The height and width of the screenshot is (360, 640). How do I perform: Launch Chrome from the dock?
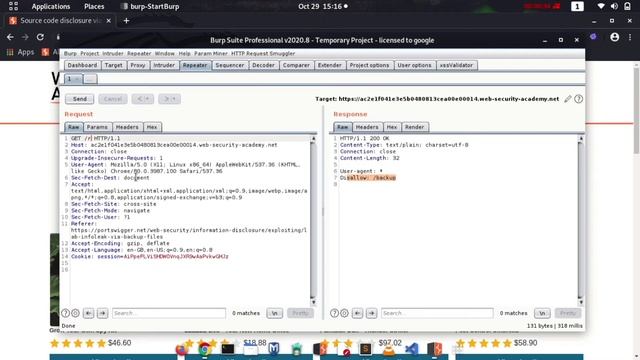[204, 349]
